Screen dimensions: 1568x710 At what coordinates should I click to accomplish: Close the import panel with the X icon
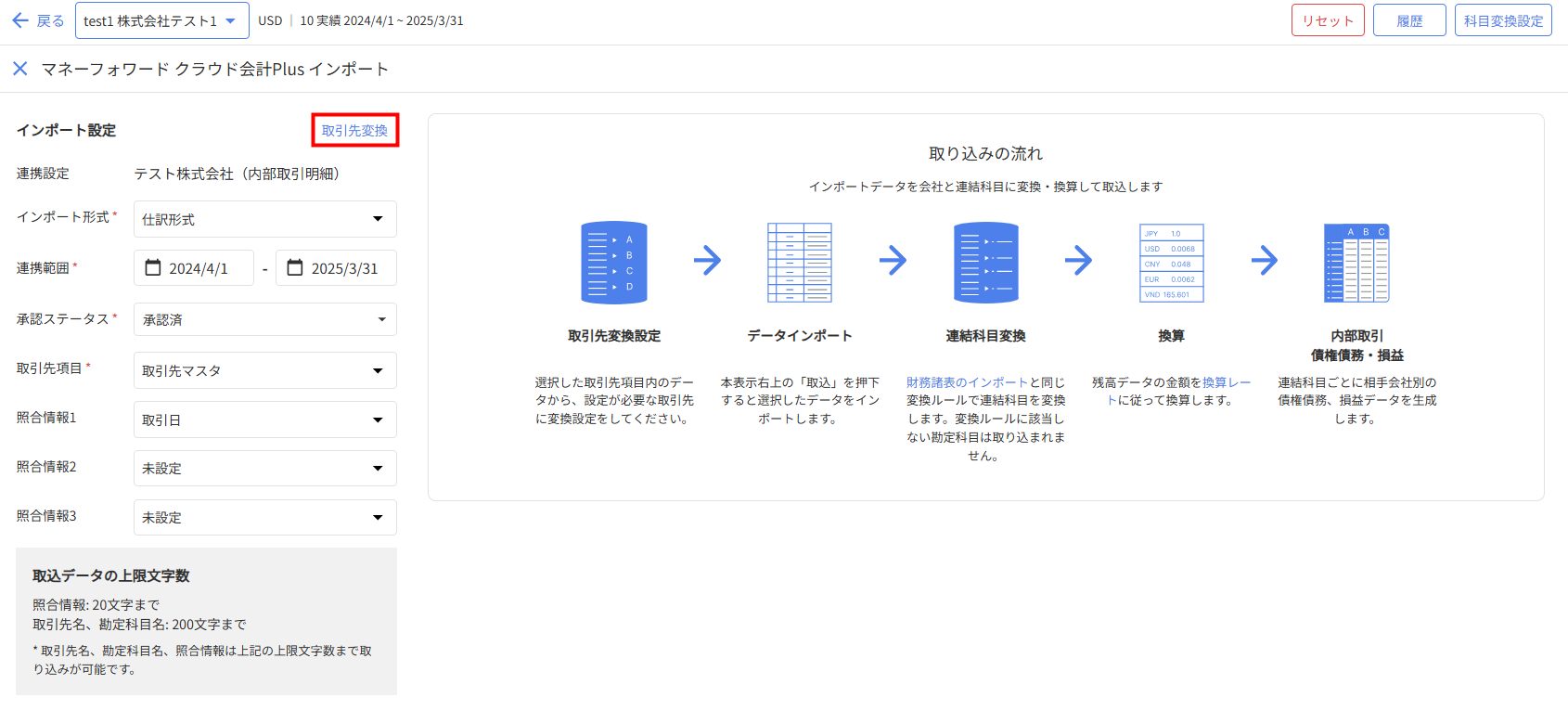coord(20,69)
